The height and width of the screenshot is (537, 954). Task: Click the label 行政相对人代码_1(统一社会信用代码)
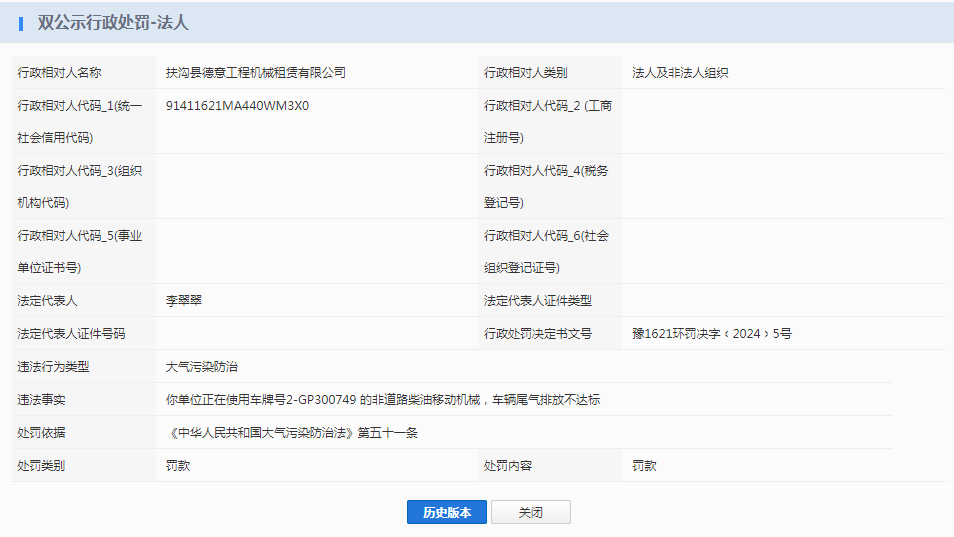pyautogui.click(x=80, y=122)
